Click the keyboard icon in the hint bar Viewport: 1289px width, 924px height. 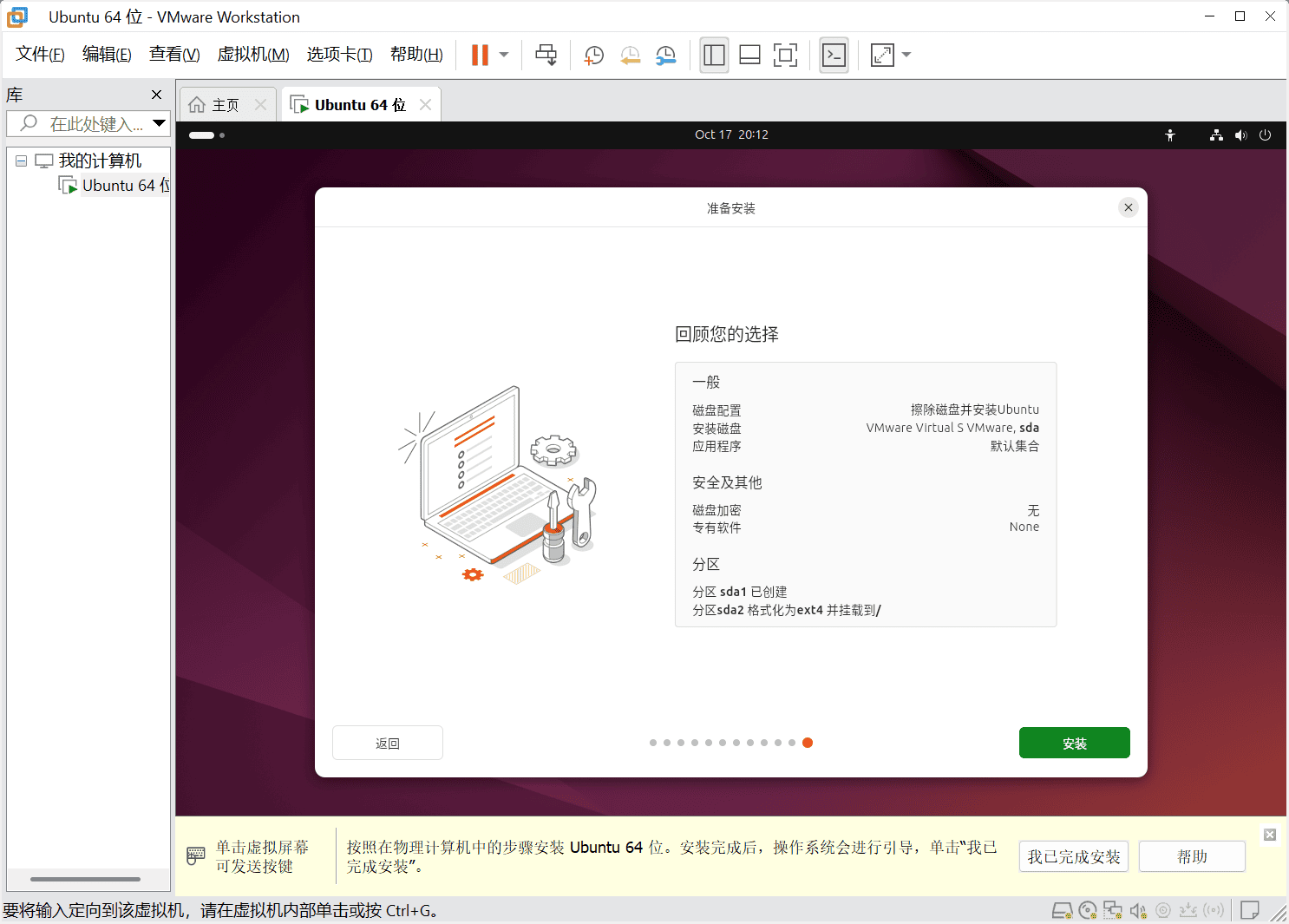tap(196, 856)
